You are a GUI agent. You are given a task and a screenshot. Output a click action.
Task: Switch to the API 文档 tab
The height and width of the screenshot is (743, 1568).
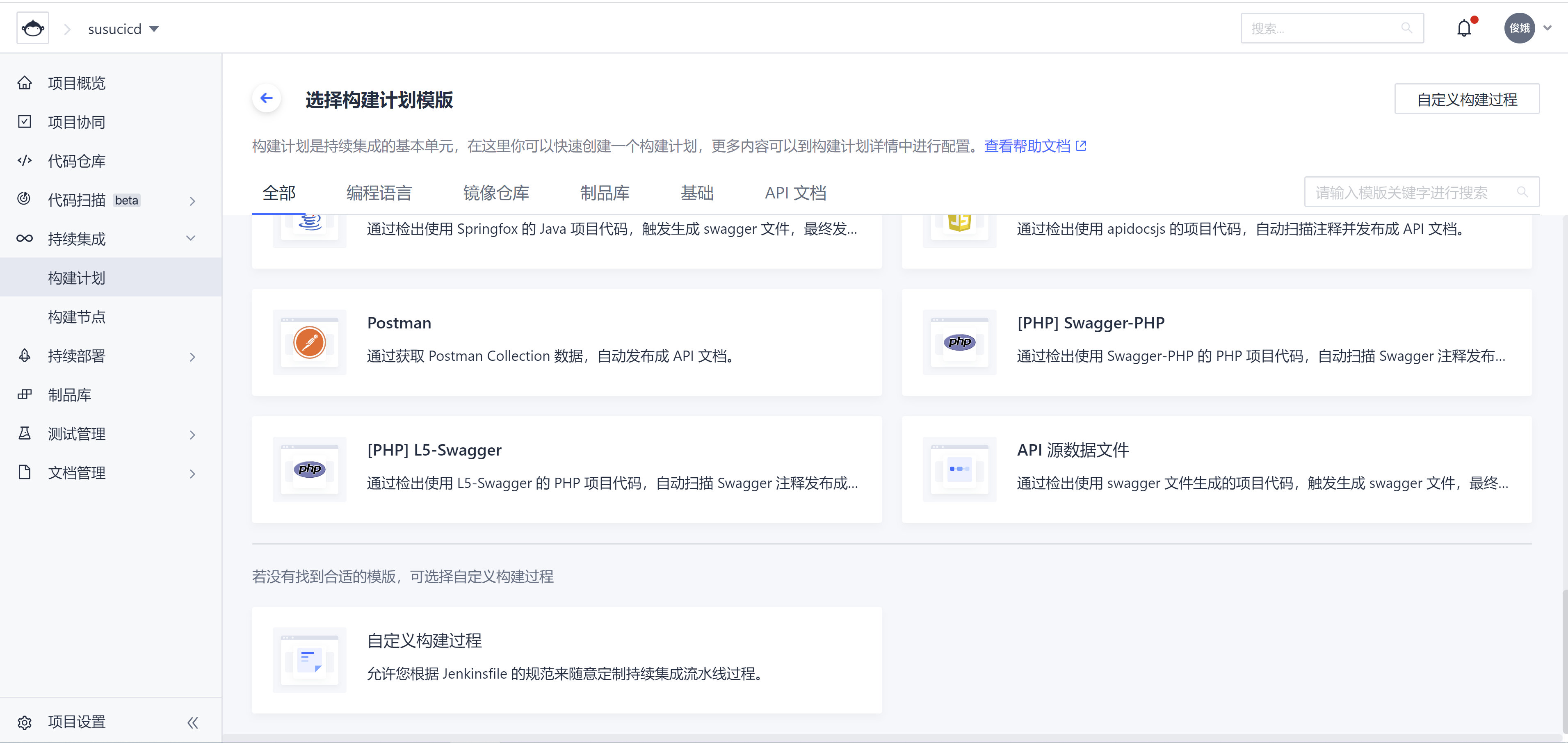(x=795, y=193)
